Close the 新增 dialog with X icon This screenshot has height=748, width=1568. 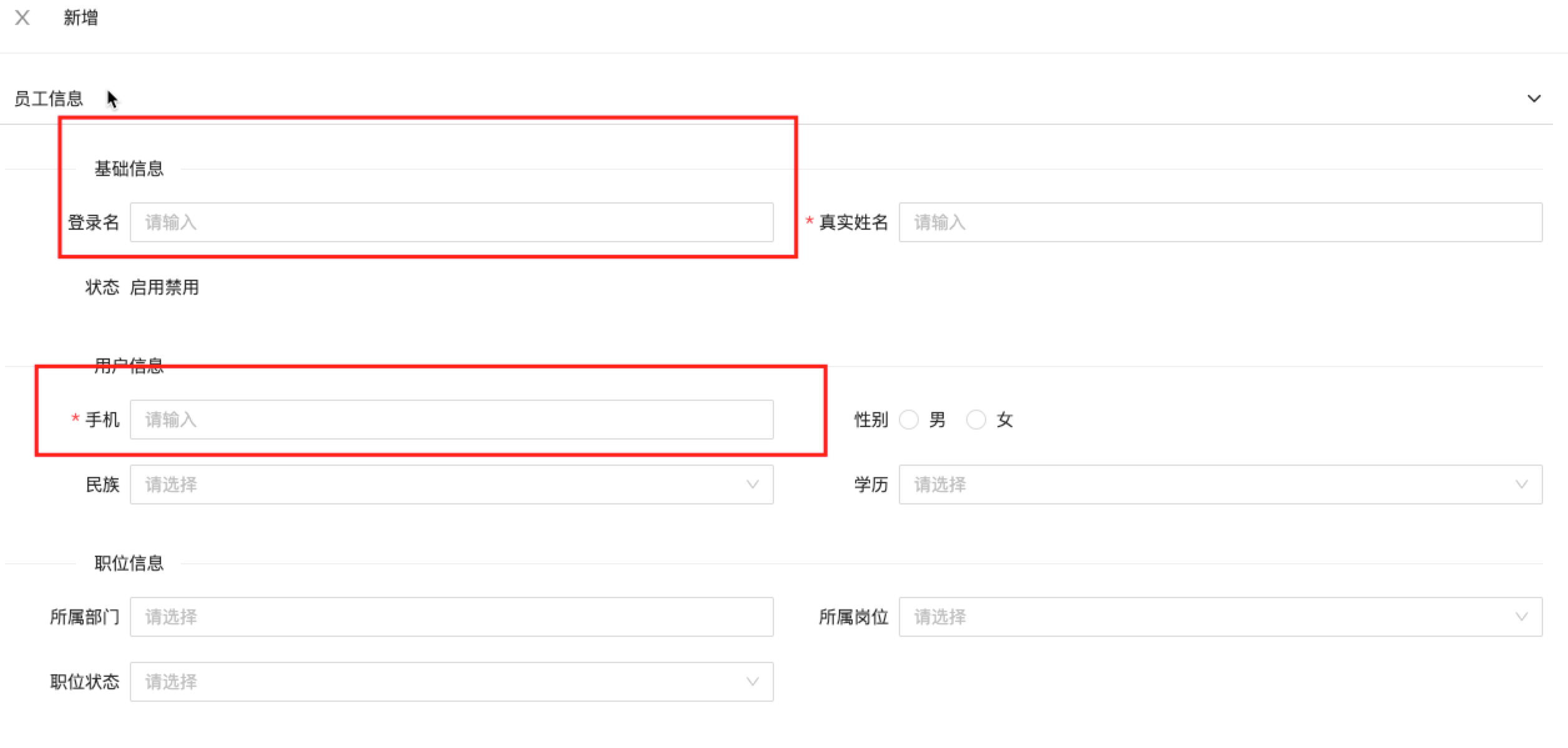[22, 18]
